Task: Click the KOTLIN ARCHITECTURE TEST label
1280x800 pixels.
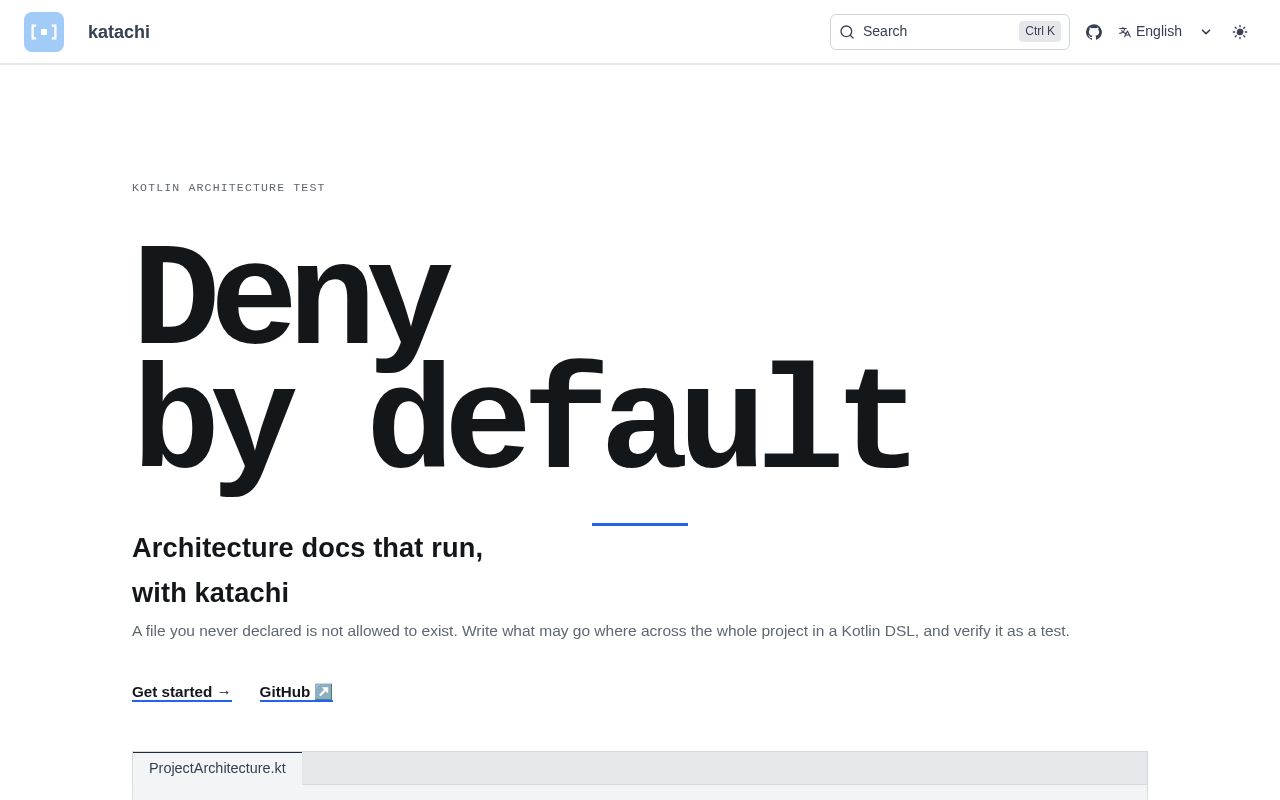Action: (x=229, y=188)
